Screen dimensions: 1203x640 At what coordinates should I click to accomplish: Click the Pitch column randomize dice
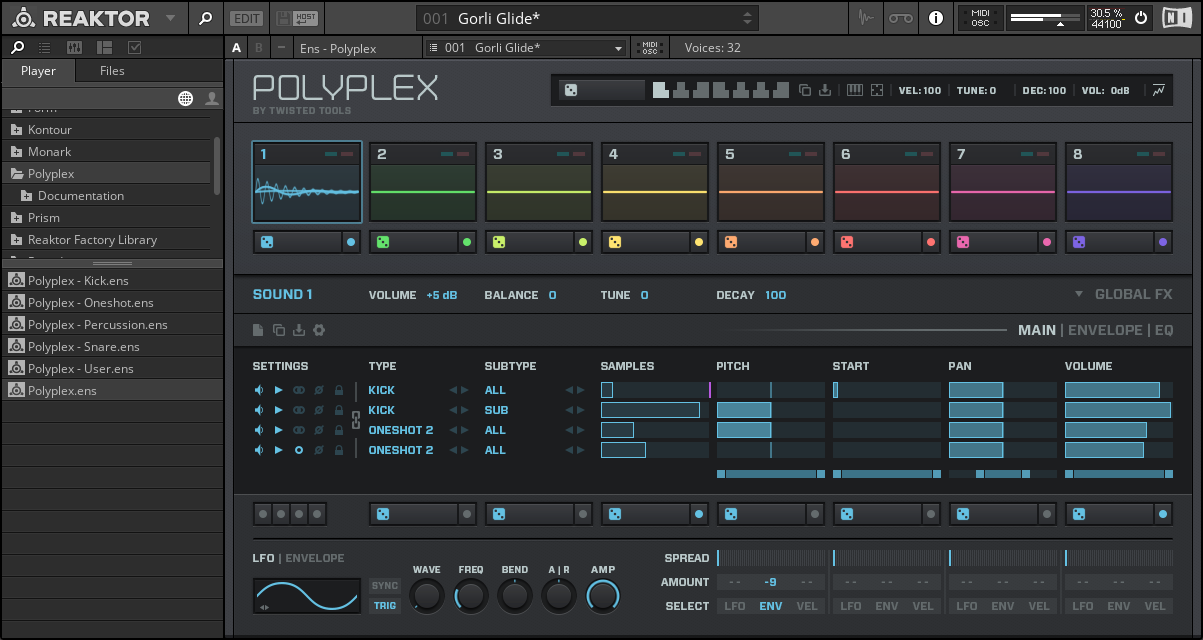731,514
